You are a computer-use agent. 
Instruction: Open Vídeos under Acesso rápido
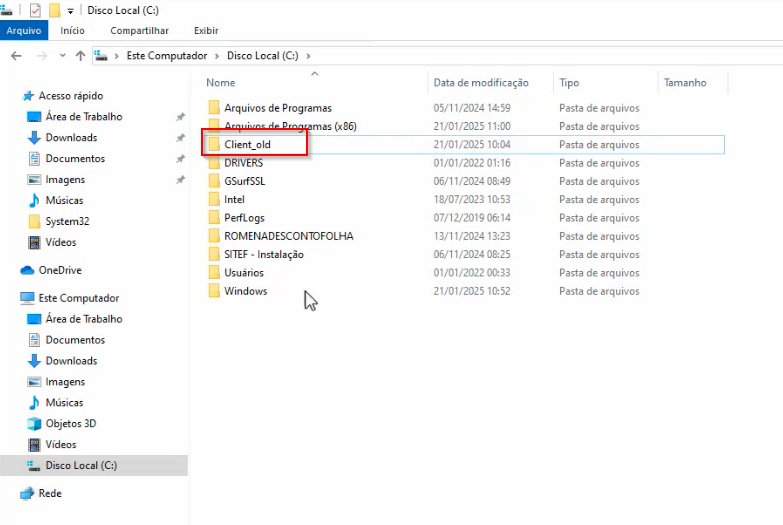point(61,242)
